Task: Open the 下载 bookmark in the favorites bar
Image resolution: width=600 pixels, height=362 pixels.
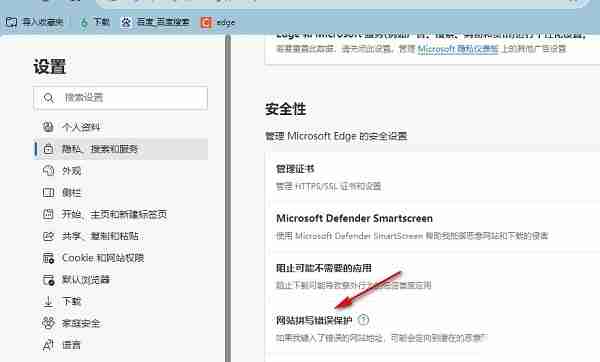Action: pos(95,22)
